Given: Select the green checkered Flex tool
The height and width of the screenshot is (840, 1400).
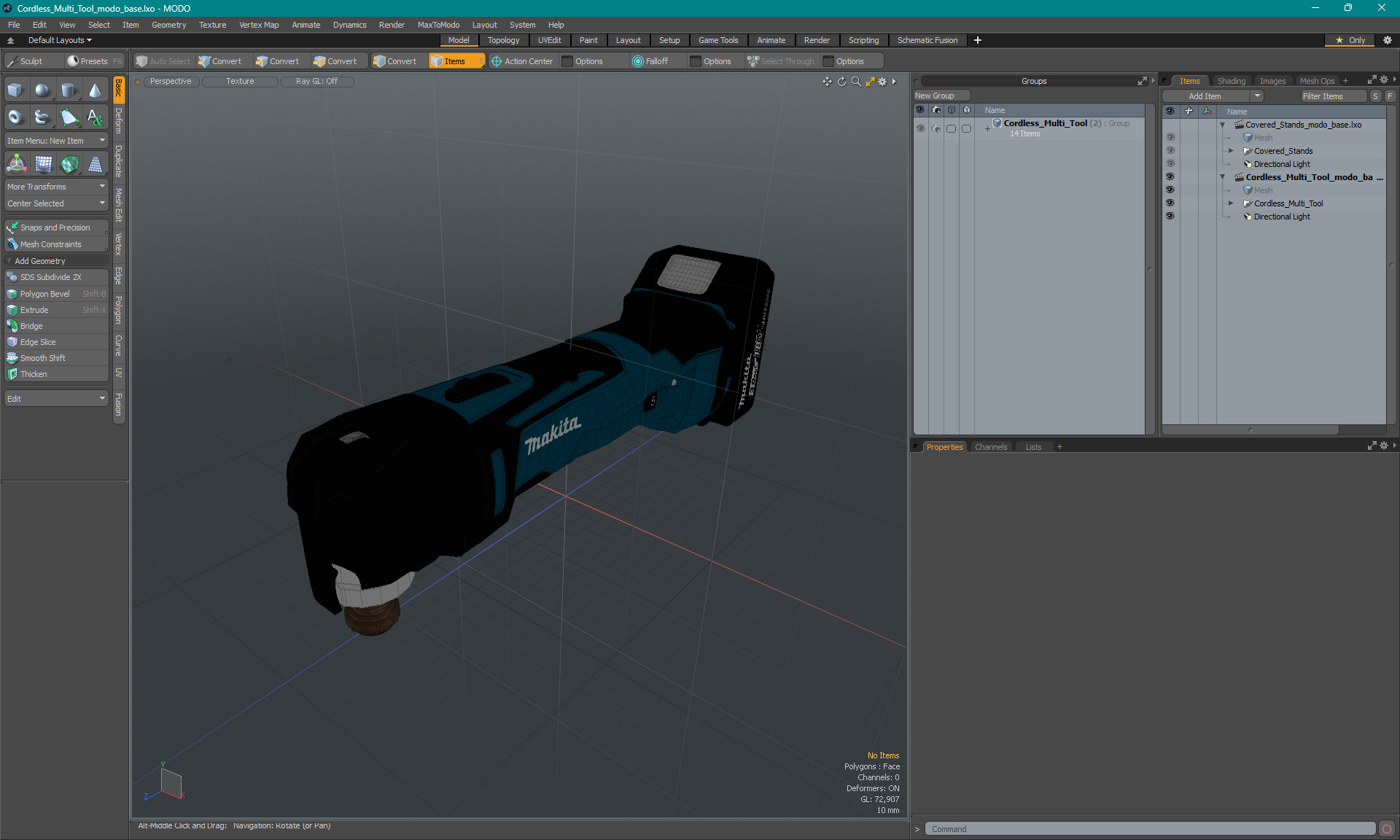Looking at the screenshot, I should [x=69, y=164].
